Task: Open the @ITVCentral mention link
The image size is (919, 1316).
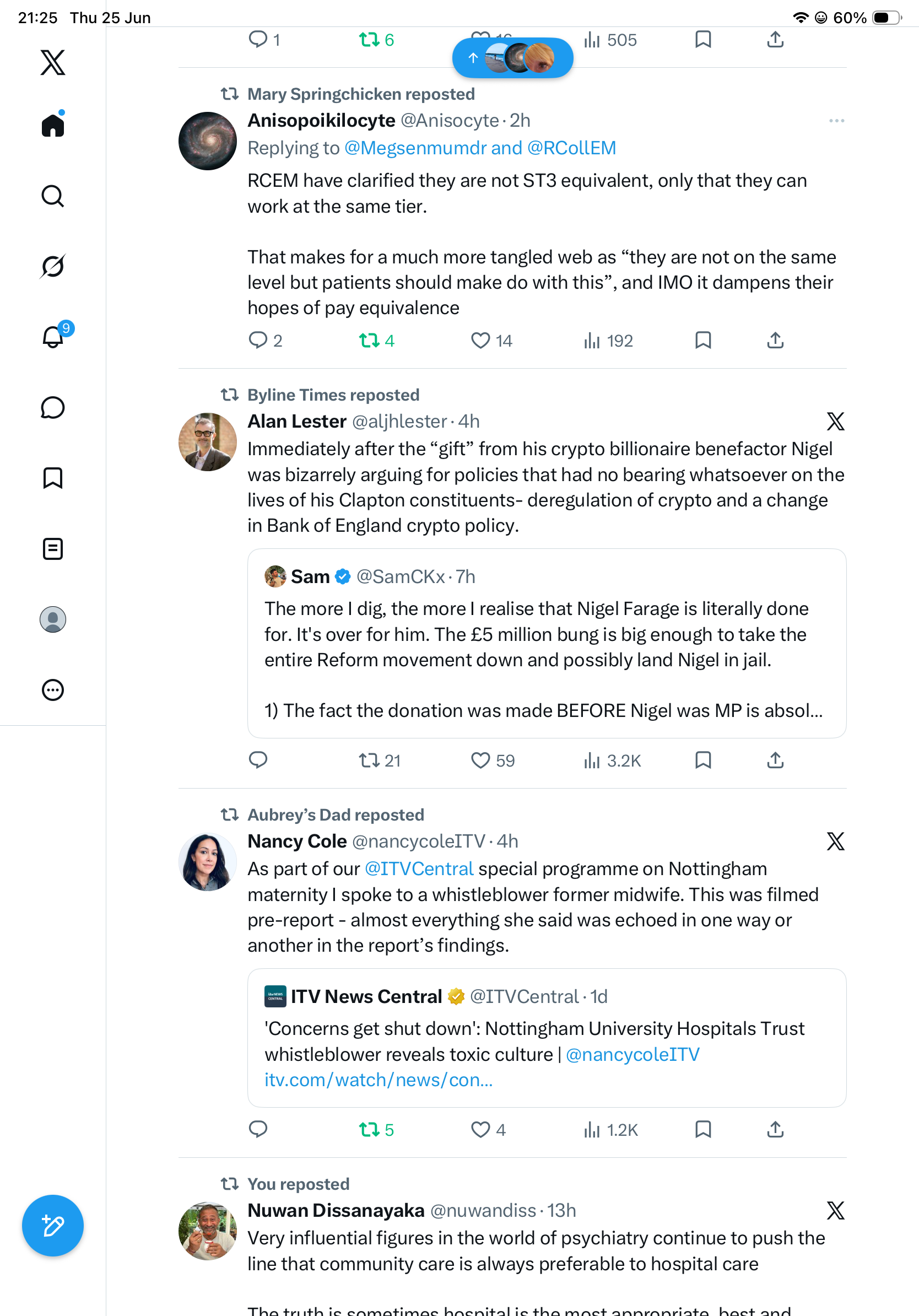Action: pos(419,869)
